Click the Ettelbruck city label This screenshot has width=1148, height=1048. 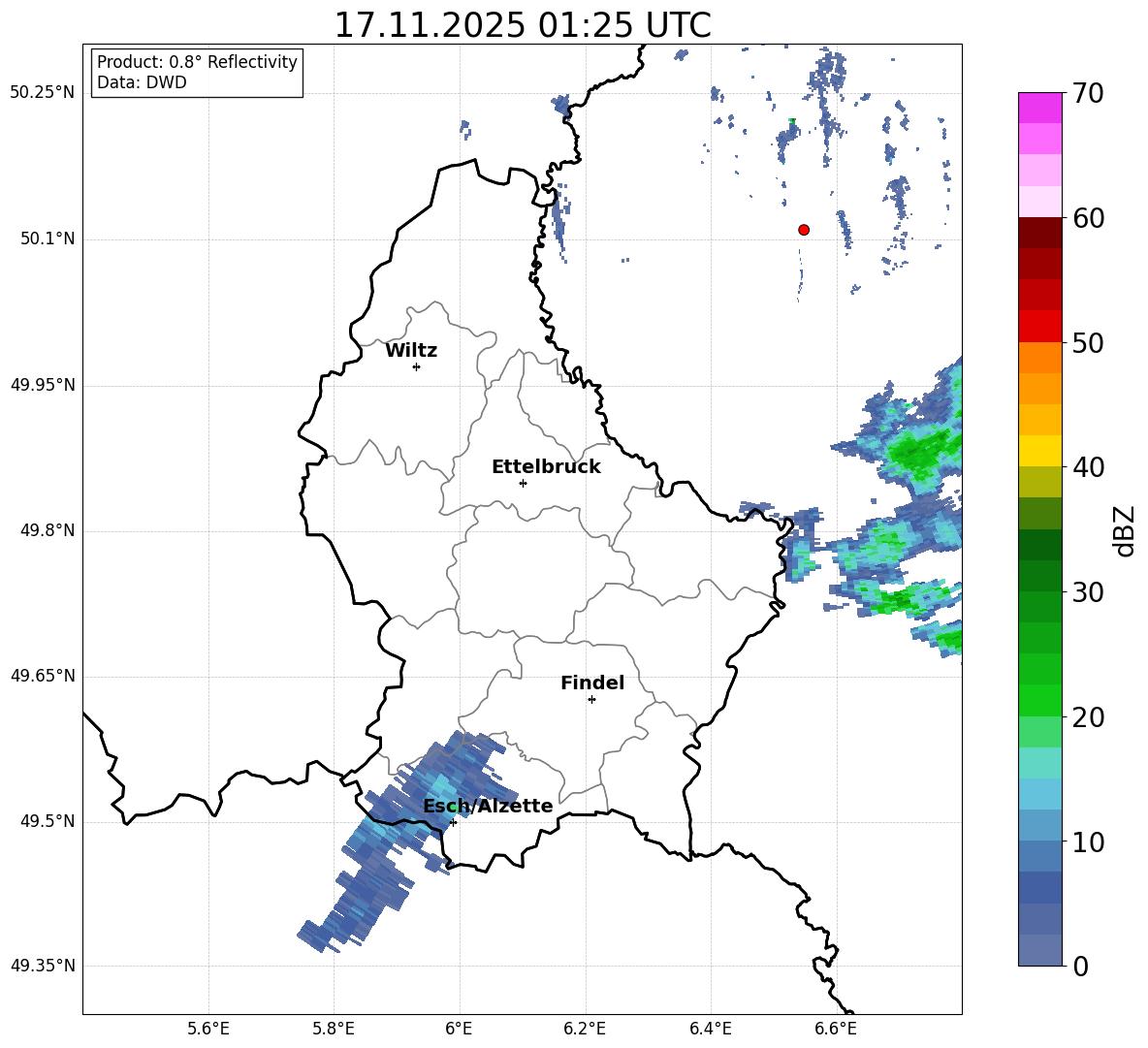pyautogui.click(x=546, y=467)
